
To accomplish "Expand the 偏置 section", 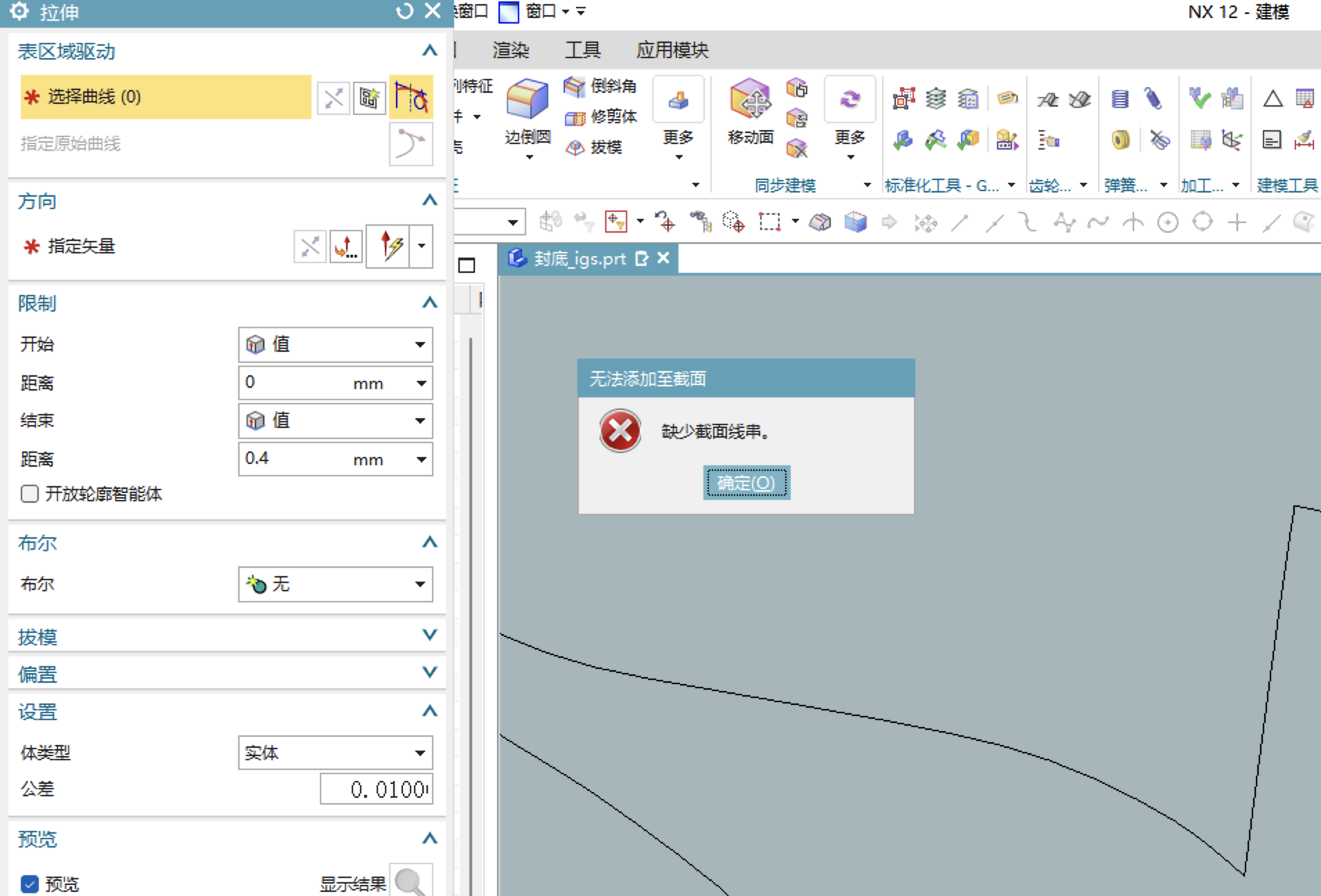I will click(429, 673).
